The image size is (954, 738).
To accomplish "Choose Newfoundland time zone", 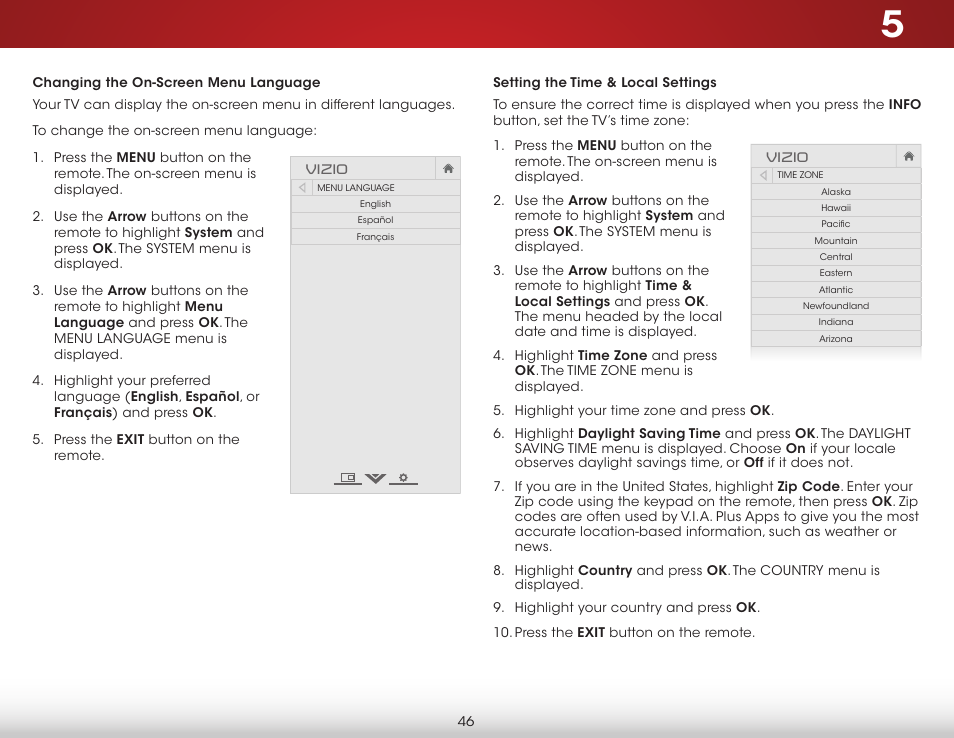I will [836, 306].
